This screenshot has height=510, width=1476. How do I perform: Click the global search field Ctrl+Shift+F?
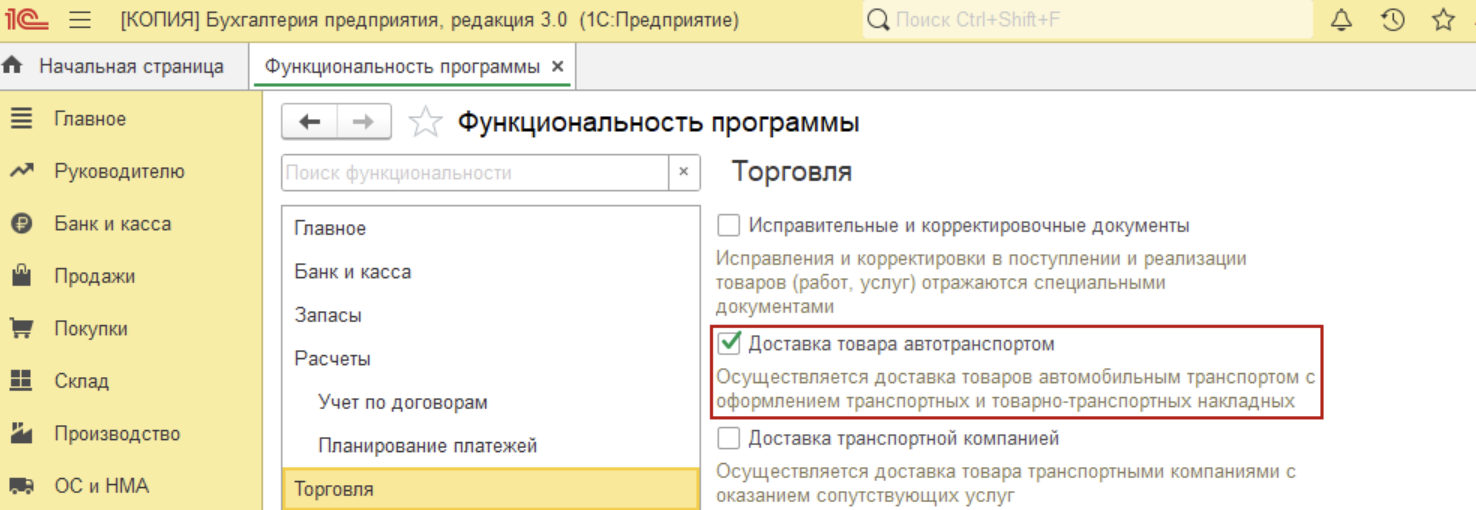1090,20
